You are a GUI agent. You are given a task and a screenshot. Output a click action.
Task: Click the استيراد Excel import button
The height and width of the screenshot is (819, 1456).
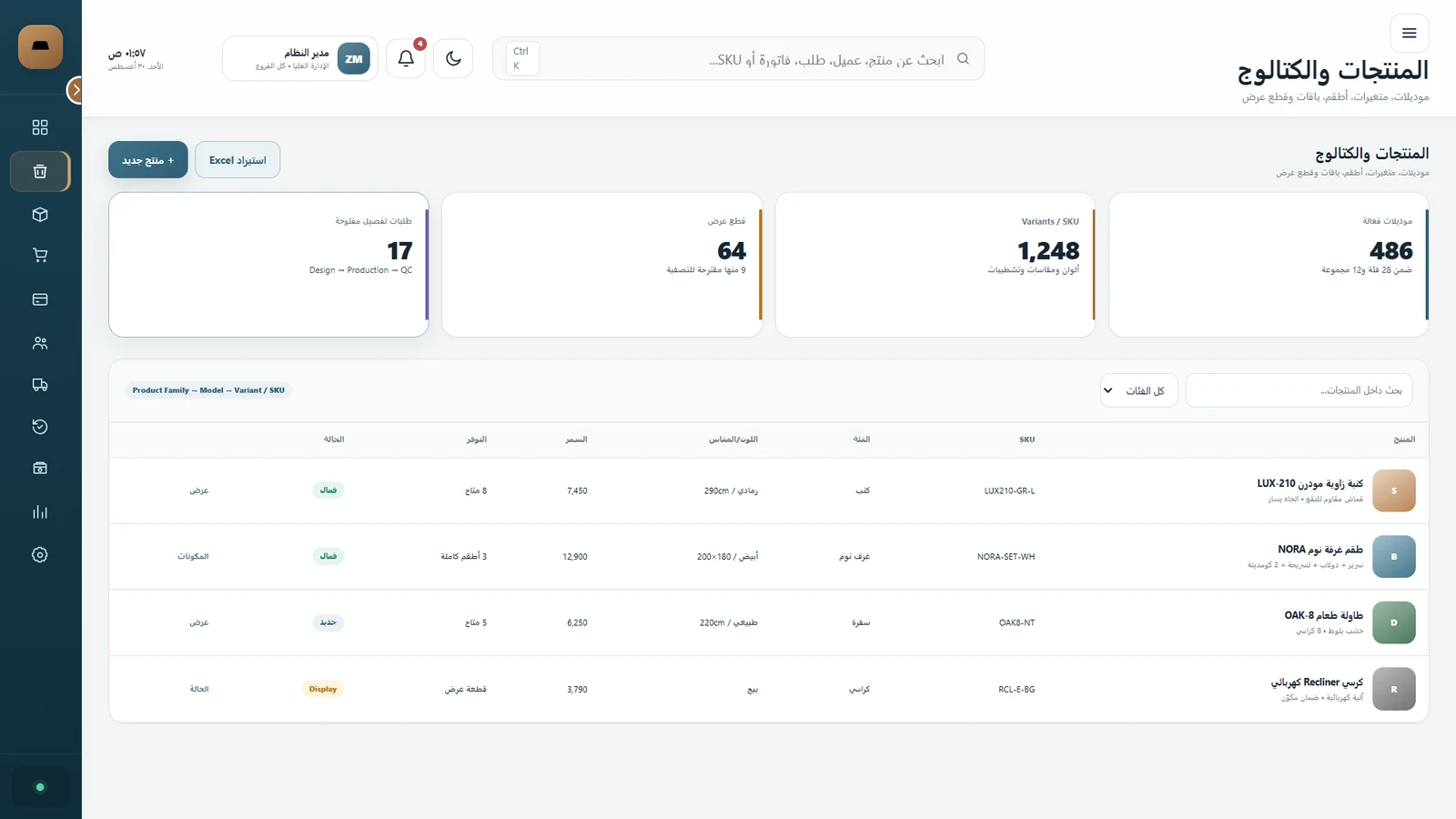pos(238,160)
